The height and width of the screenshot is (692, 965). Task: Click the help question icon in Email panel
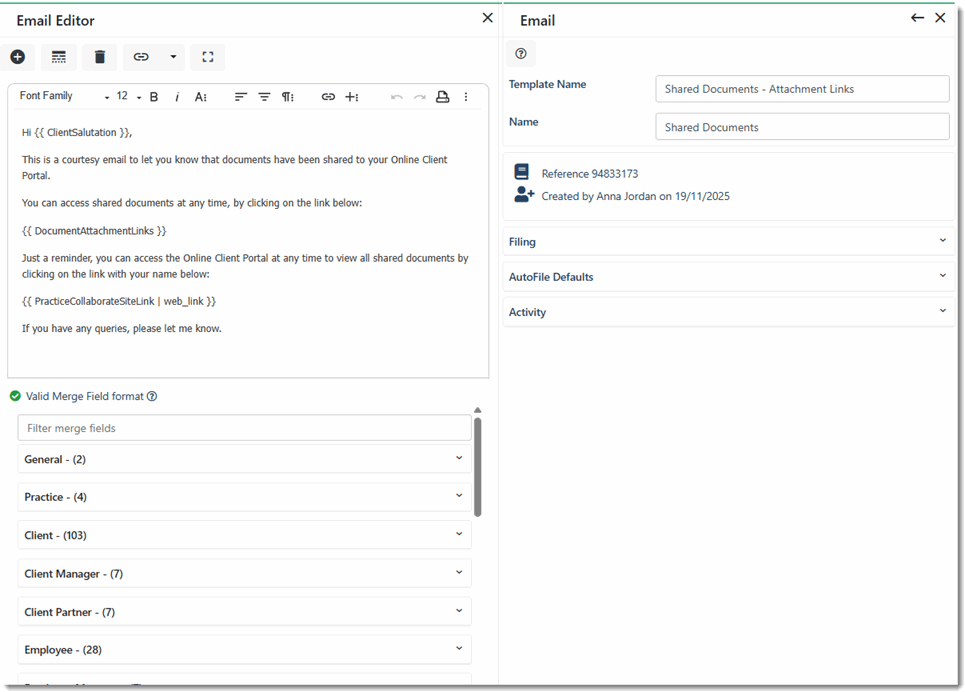click(x=521, y=54)
